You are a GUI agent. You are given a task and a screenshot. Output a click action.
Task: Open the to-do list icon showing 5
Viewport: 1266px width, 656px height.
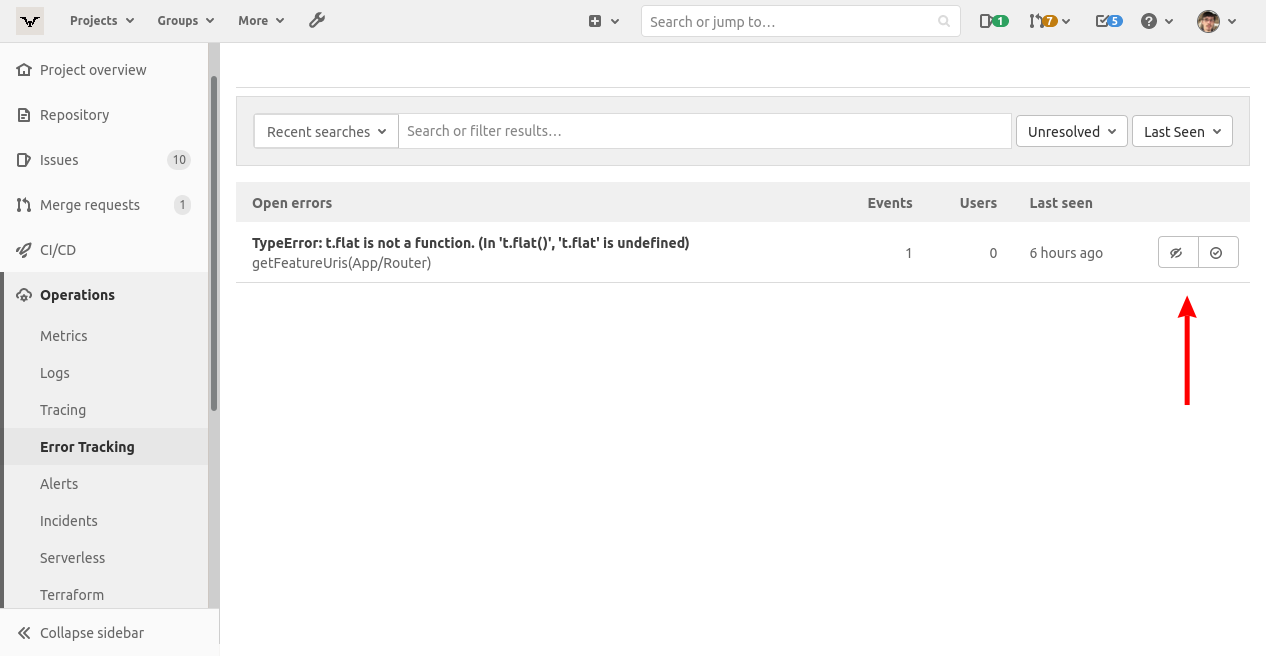(1108, 20)
